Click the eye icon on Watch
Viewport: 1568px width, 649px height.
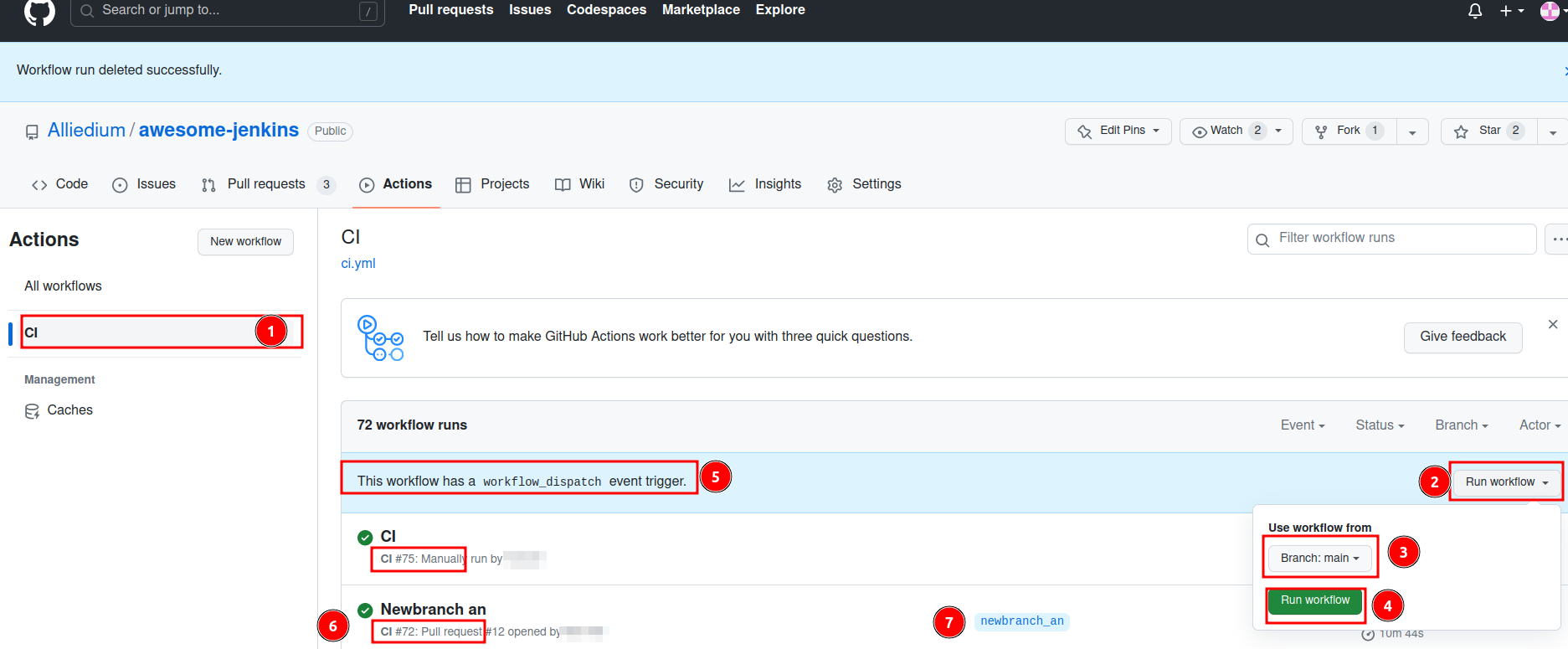pos(1200,131)
